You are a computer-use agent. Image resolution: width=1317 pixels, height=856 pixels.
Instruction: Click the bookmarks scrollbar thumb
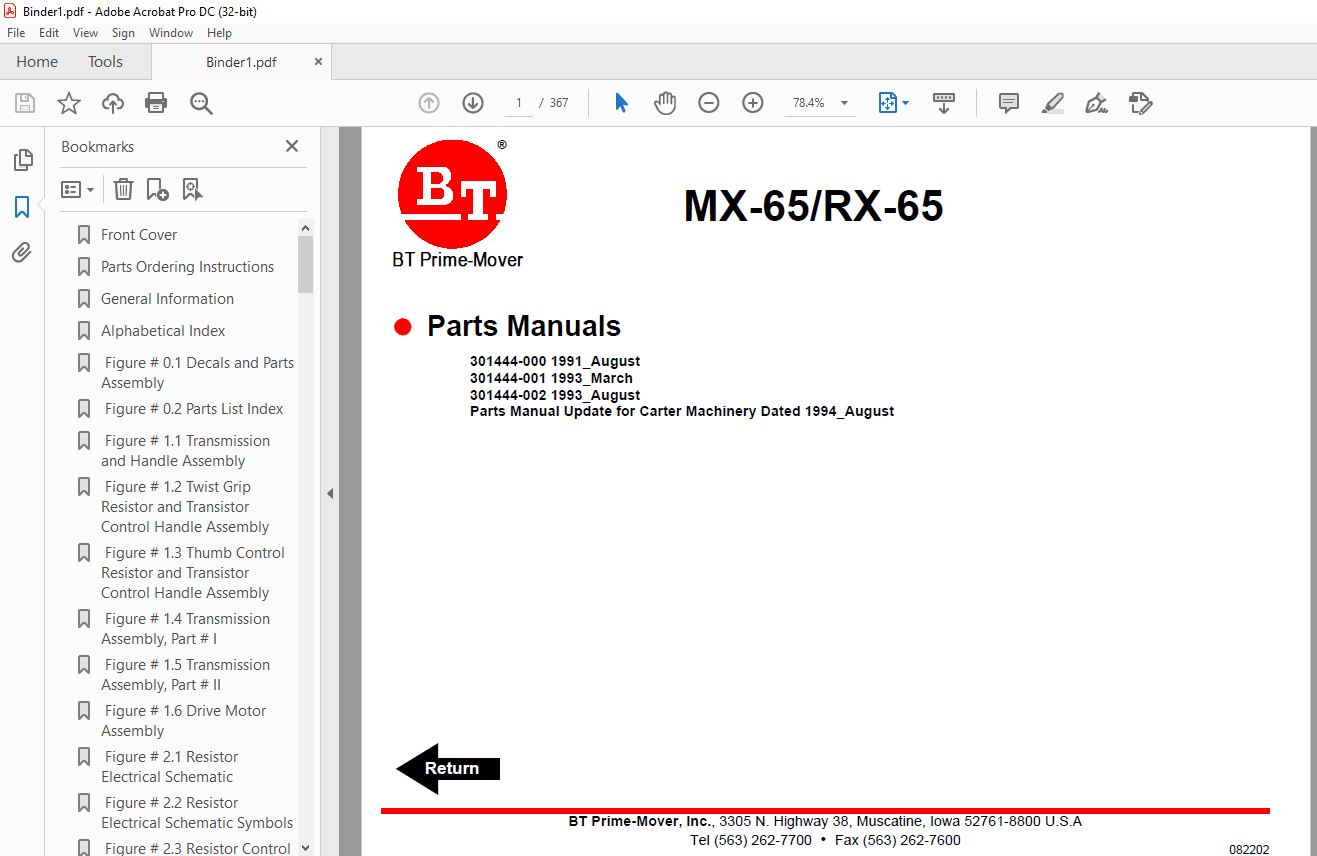coord(306,264)
